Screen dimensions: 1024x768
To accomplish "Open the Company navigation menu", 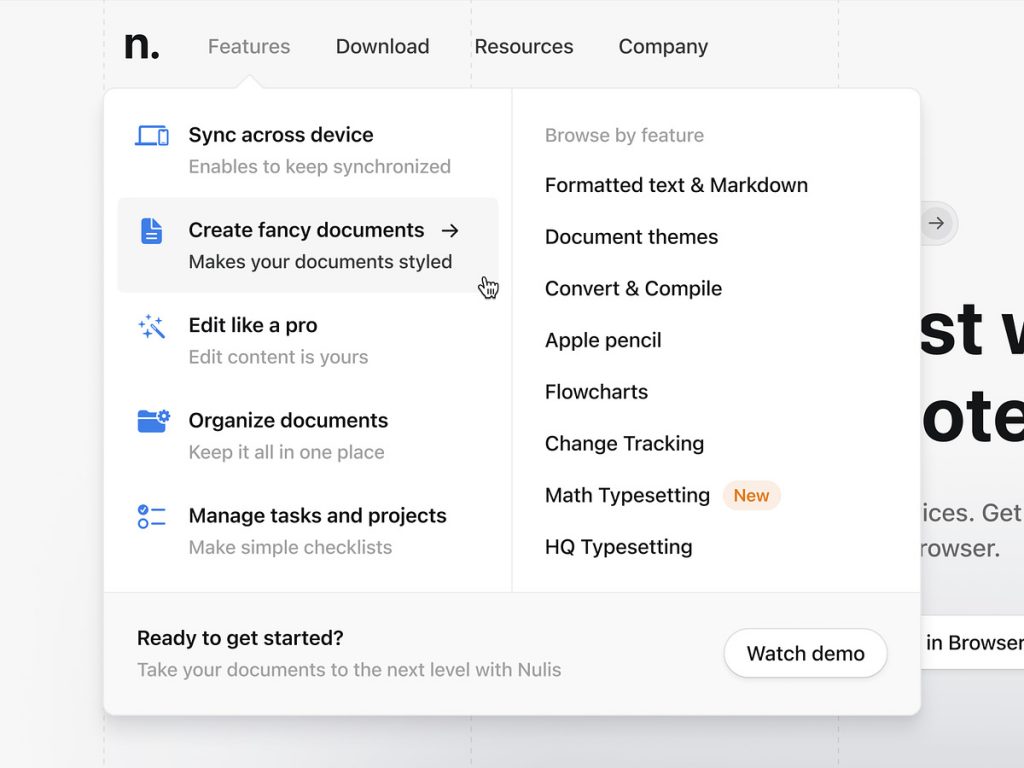I will (x=662, y=46).
